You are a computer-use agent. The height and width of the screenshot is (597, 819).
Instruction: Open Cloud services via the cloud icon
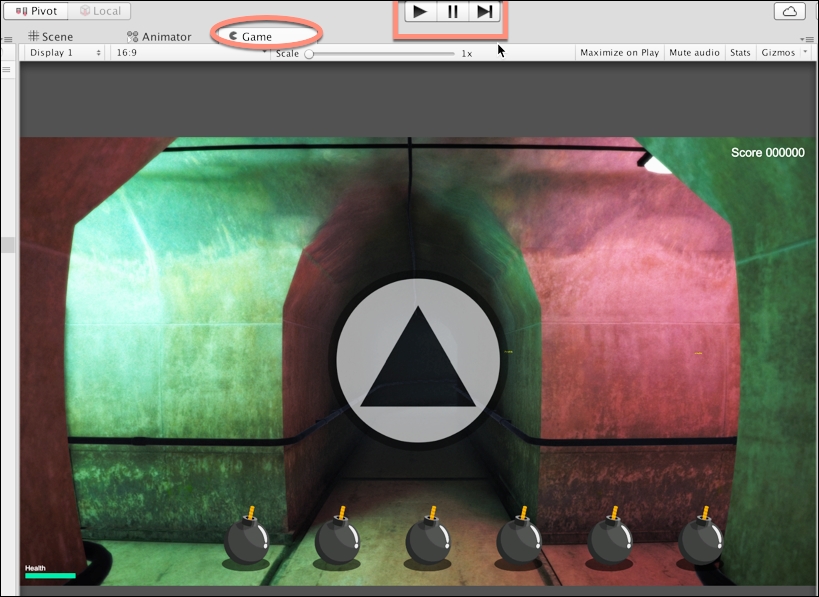(x=789, y=11)
